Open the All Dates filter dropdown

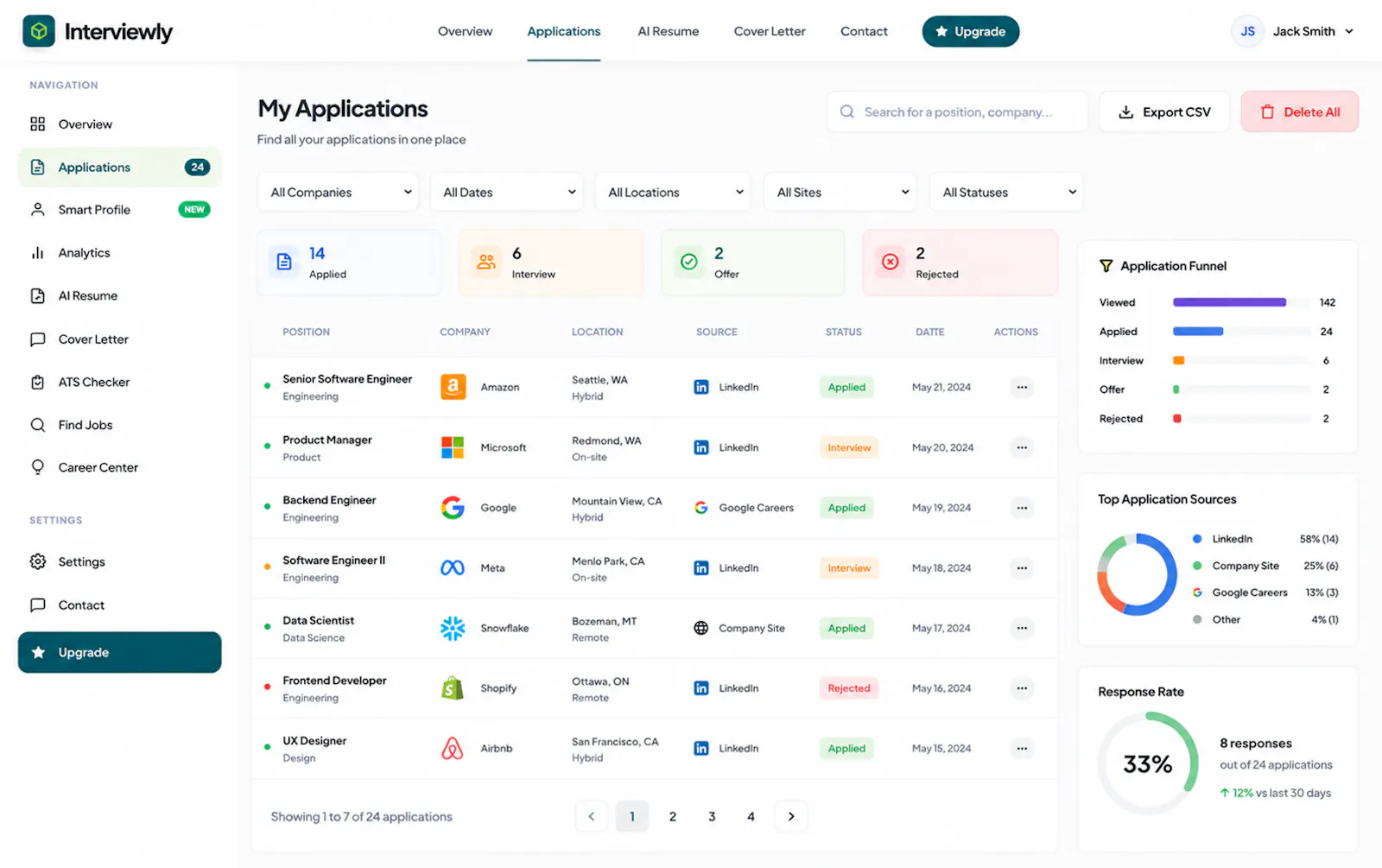click(506, 192)
